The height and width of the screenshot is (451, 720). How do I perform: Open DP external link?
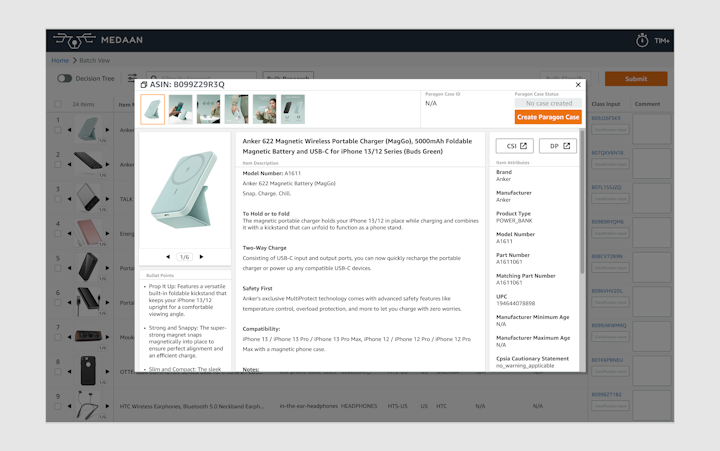click(557, 146)
